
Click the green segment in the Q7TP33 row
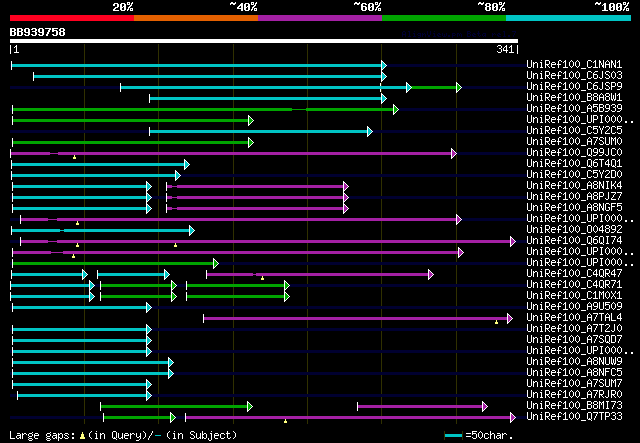pyautogui.click(x=140, y=418)
